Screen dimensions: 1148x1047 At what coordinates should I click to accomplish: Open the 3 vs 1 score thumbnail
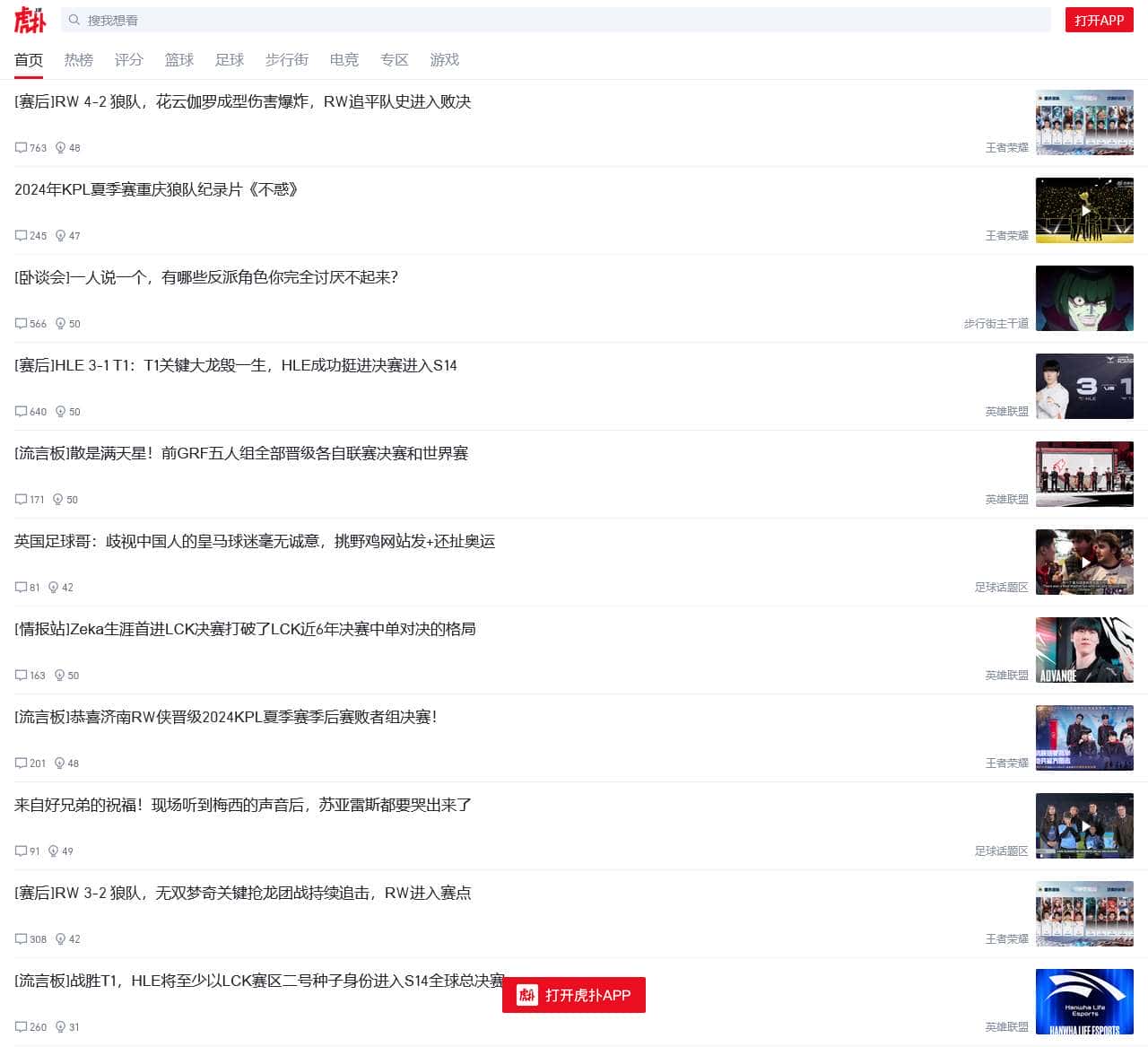(x=1084, y=386)
